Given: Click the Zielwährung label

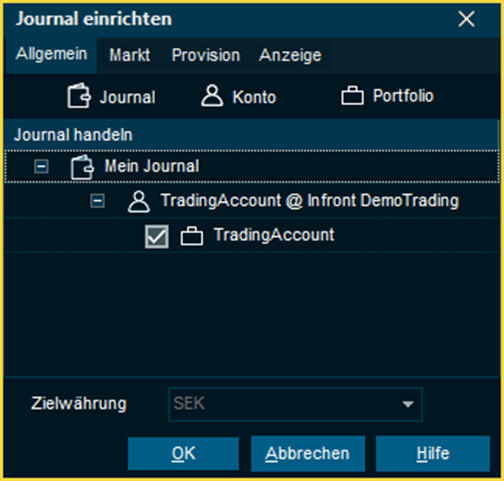Looking at the screenshot, I should coord(79,403).
